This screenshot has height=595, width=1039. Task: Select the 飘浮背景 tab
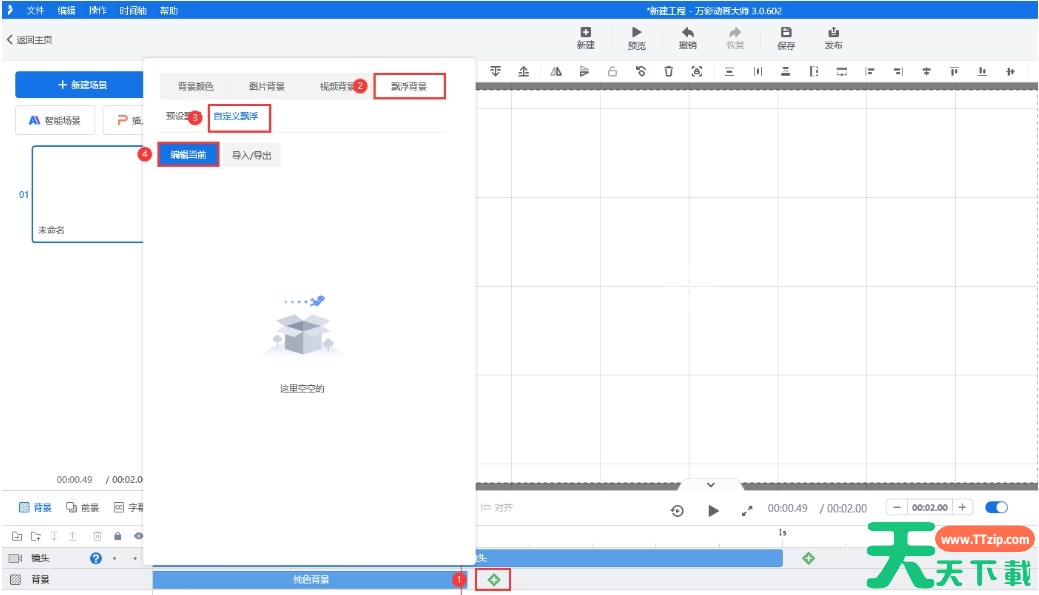409,86
